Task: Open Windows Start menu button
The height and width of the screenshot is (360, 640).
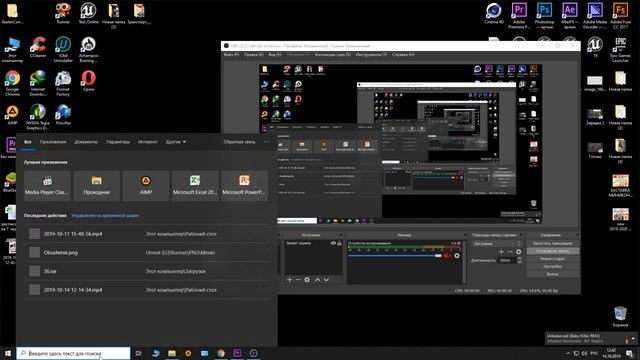Action: coord(8,353)
